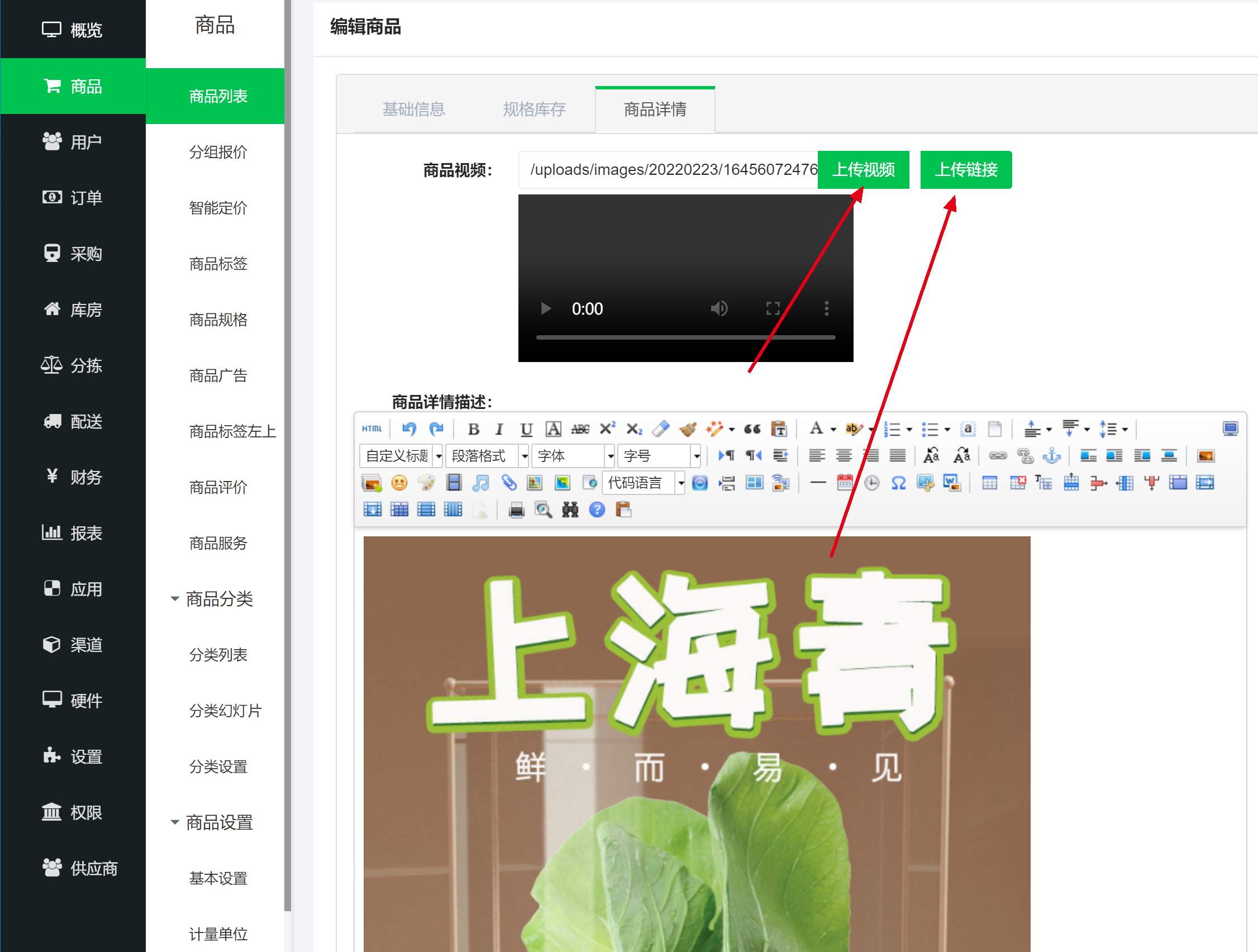Open the help question-mark icon

(597, 510)
